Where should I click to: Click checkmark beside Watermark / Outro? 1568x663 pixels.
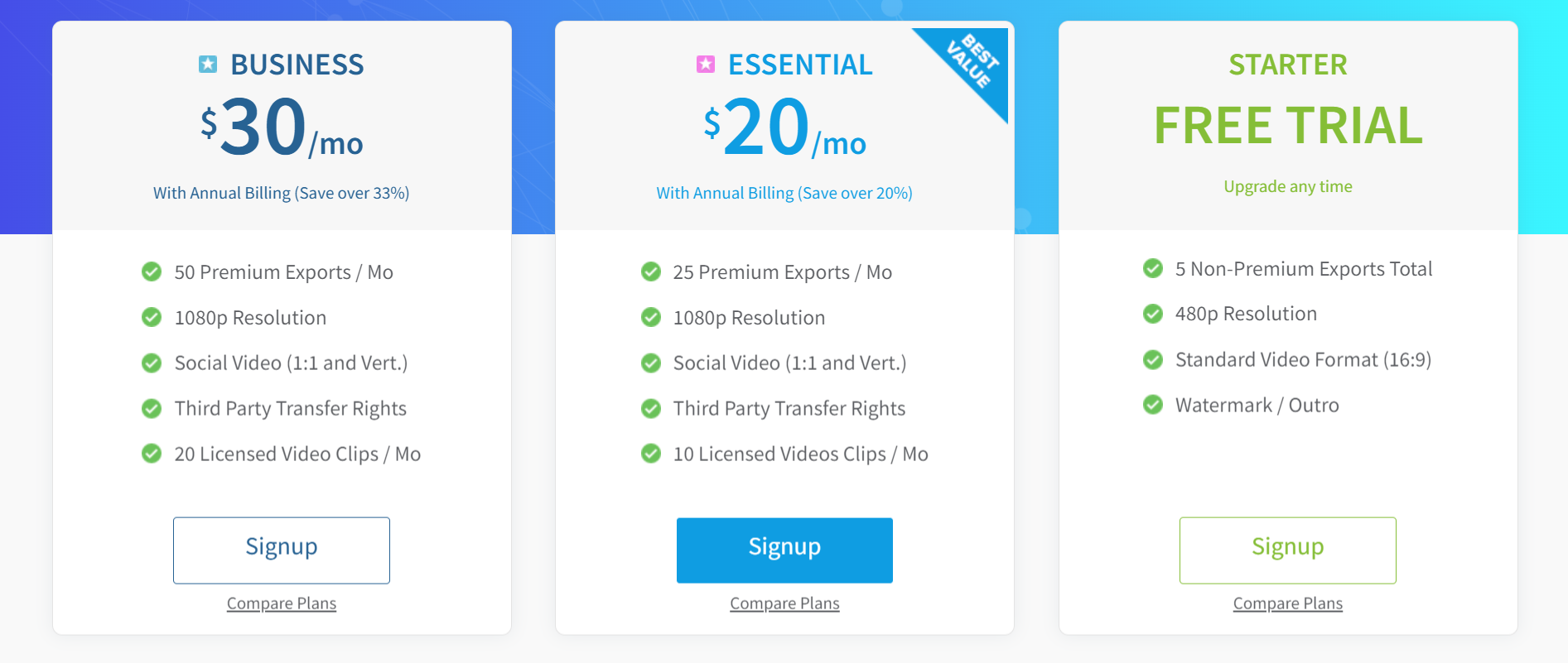coord(1153,405)
